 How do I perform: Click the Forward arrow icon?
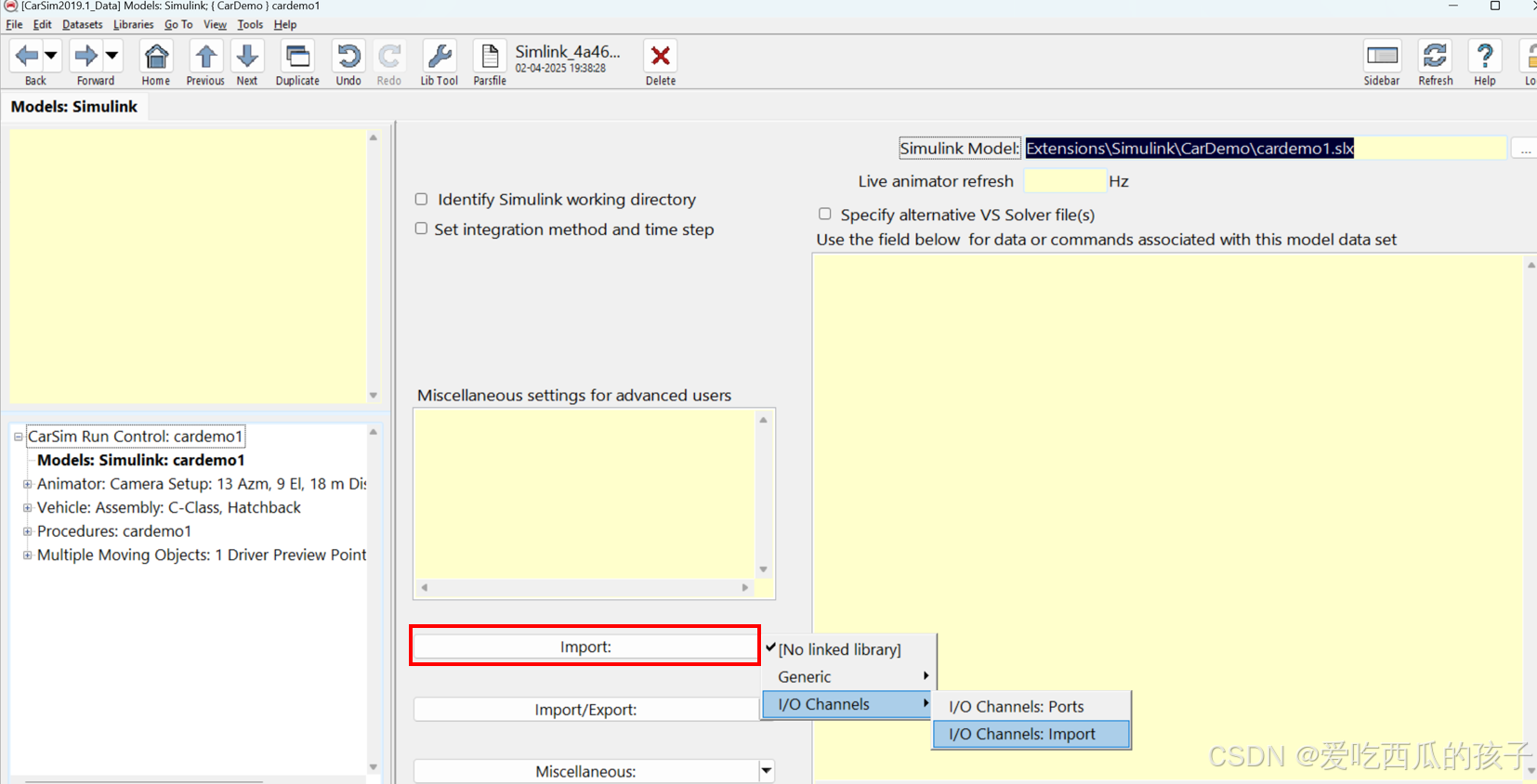pos(86,56)
